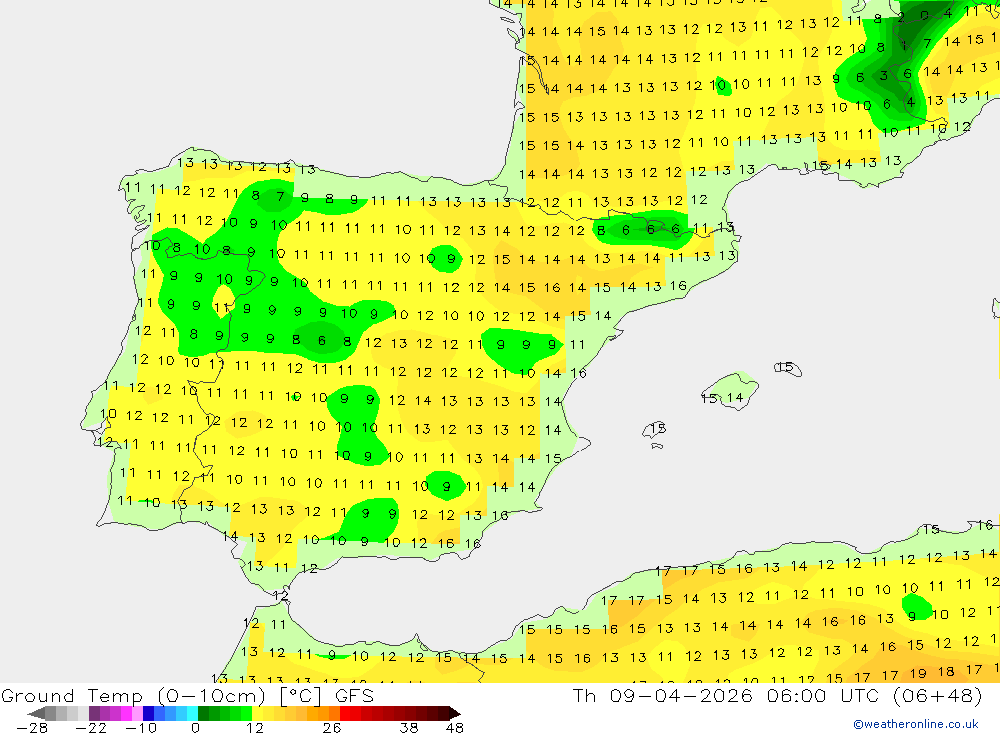
Task: Select the 19 map value near the 18
Action: [918, 674]
